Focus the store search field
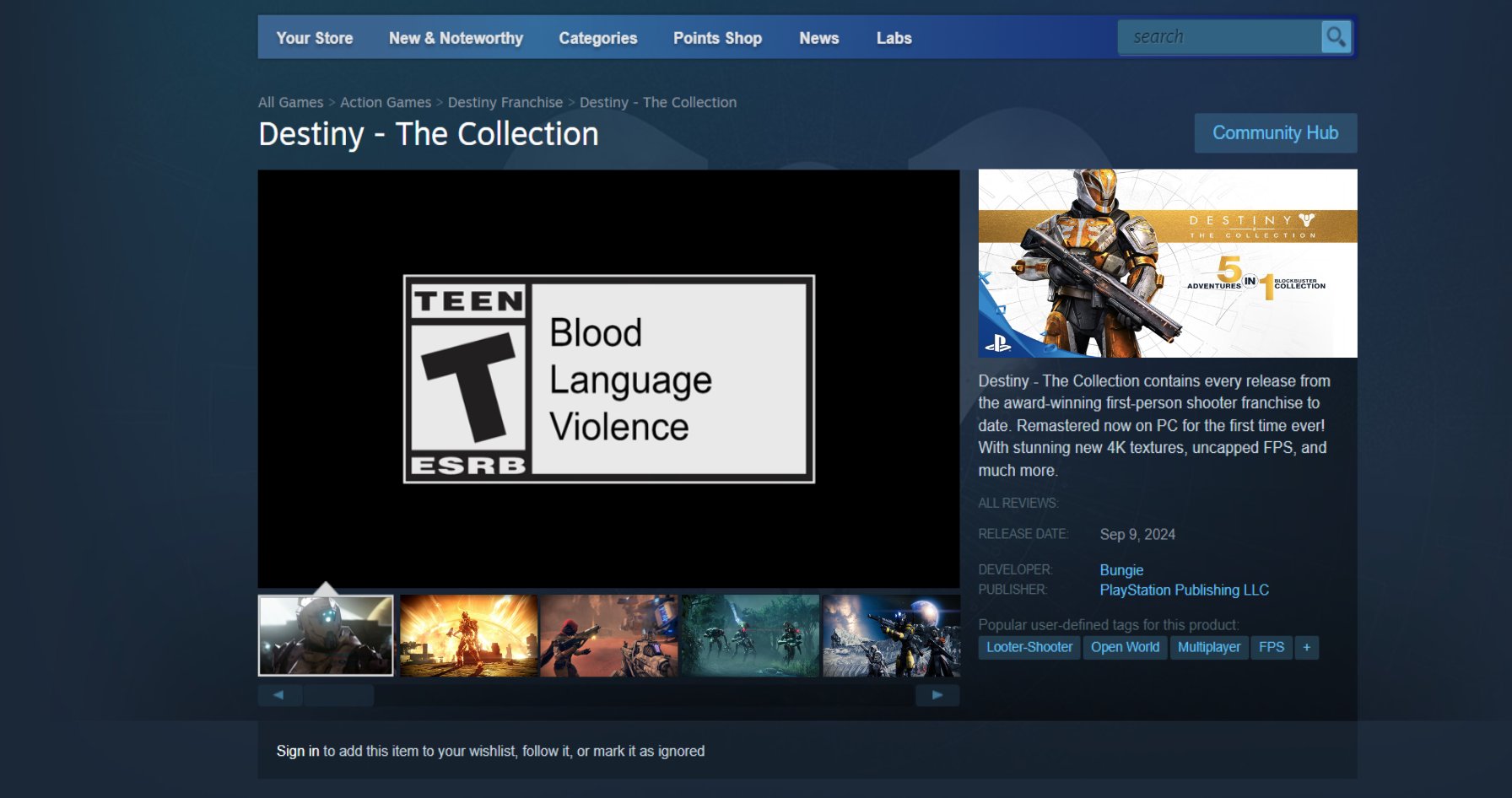Viewport: 1512px width, 798px height. (x=1220, y=37)
